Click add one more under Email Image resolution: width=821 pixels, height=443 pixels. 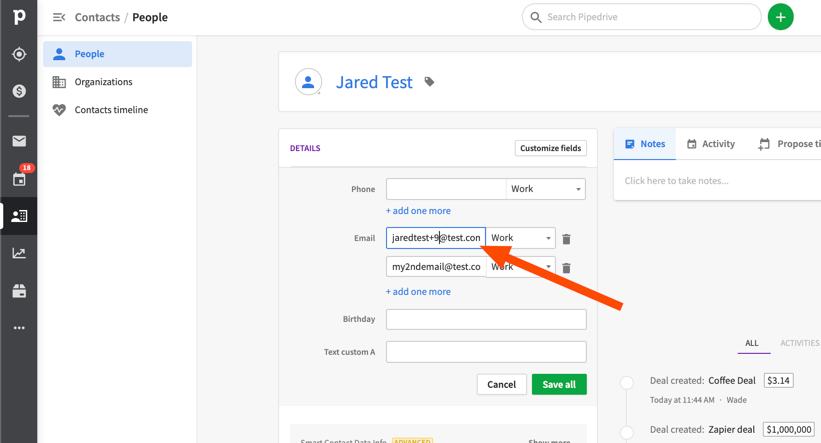[418, 292]
